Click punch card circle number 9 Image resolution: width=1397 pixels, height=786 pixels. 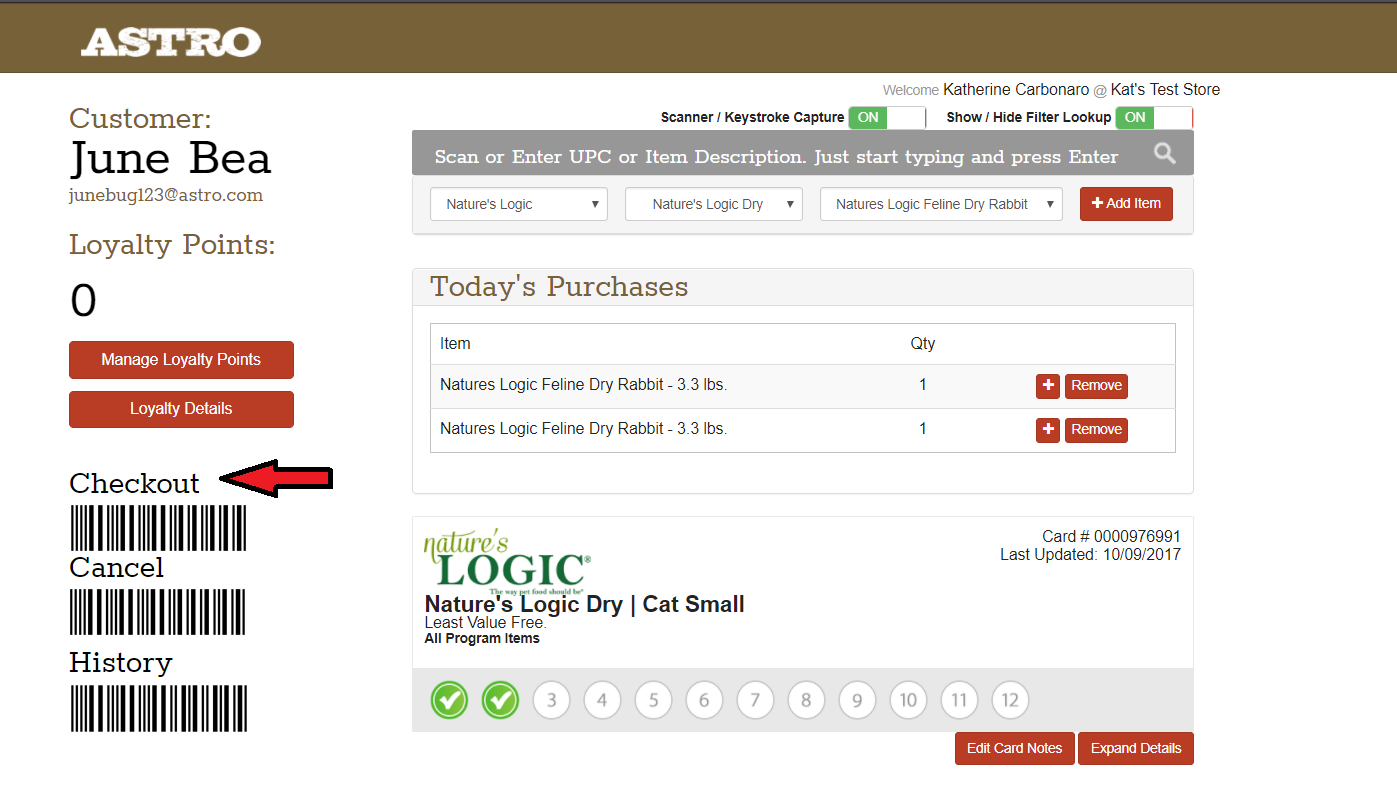(x=858, y=700)
